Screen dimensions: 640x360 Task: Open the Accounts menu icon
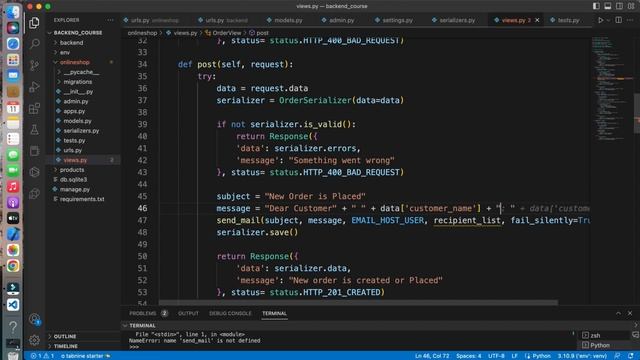[x=35, y=319]
